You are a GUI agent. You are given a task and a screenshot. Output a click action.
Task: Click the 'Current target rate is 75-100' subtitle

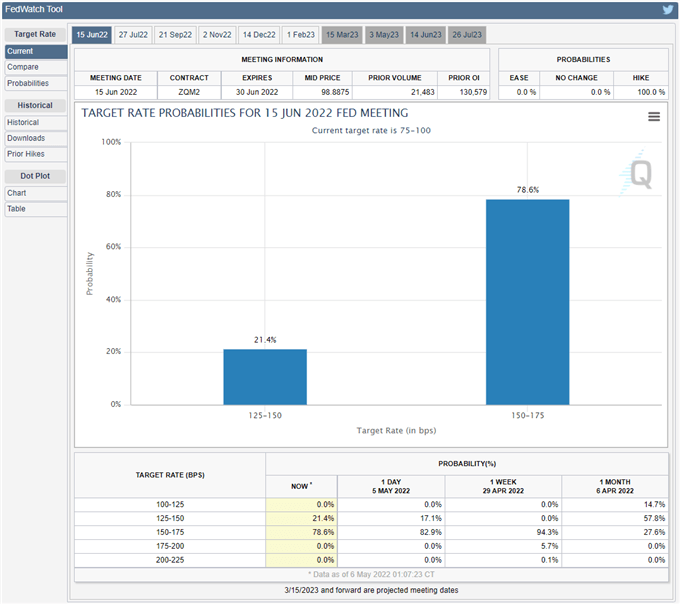point(371,131)
